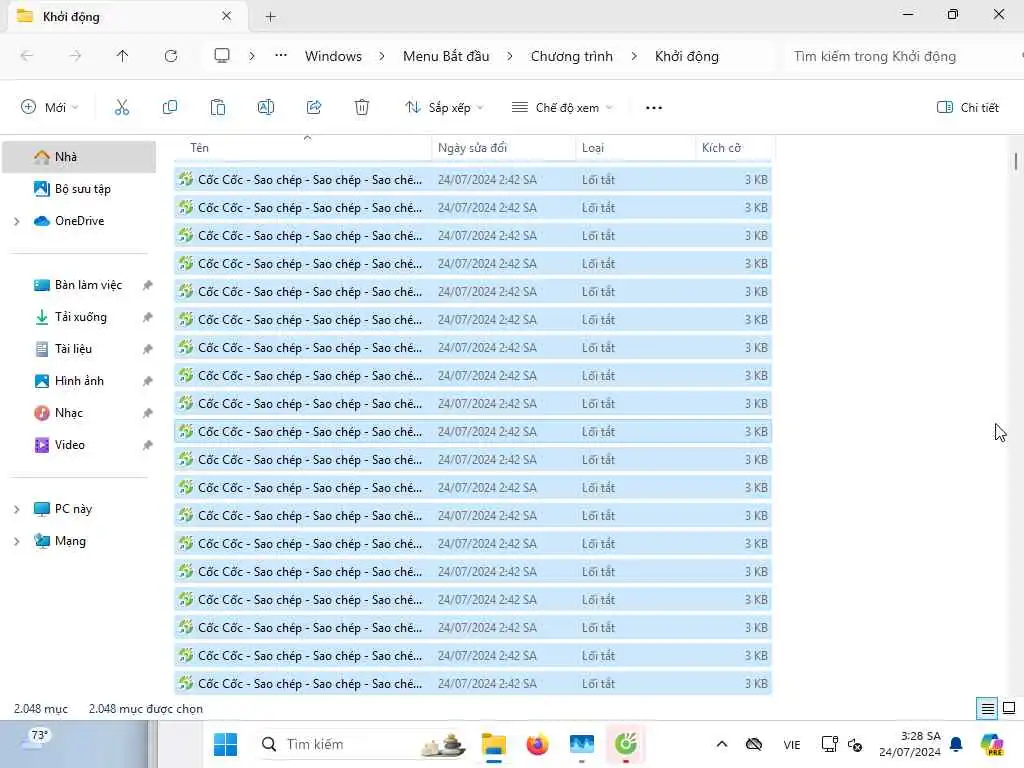The image size is (1024, 768).
Task: Sort by the Tên column header
Action: pos(303,148)
